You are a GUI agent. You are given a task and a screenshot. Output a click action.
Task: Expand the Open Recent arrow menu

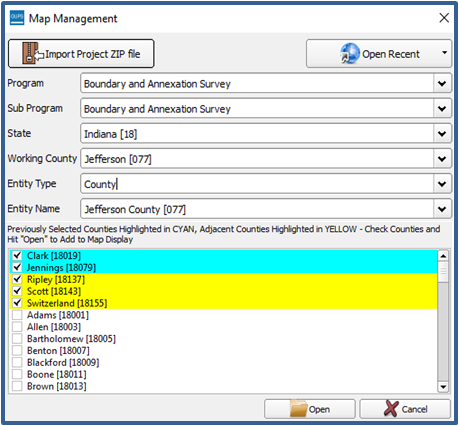click(x=444, y=53)
